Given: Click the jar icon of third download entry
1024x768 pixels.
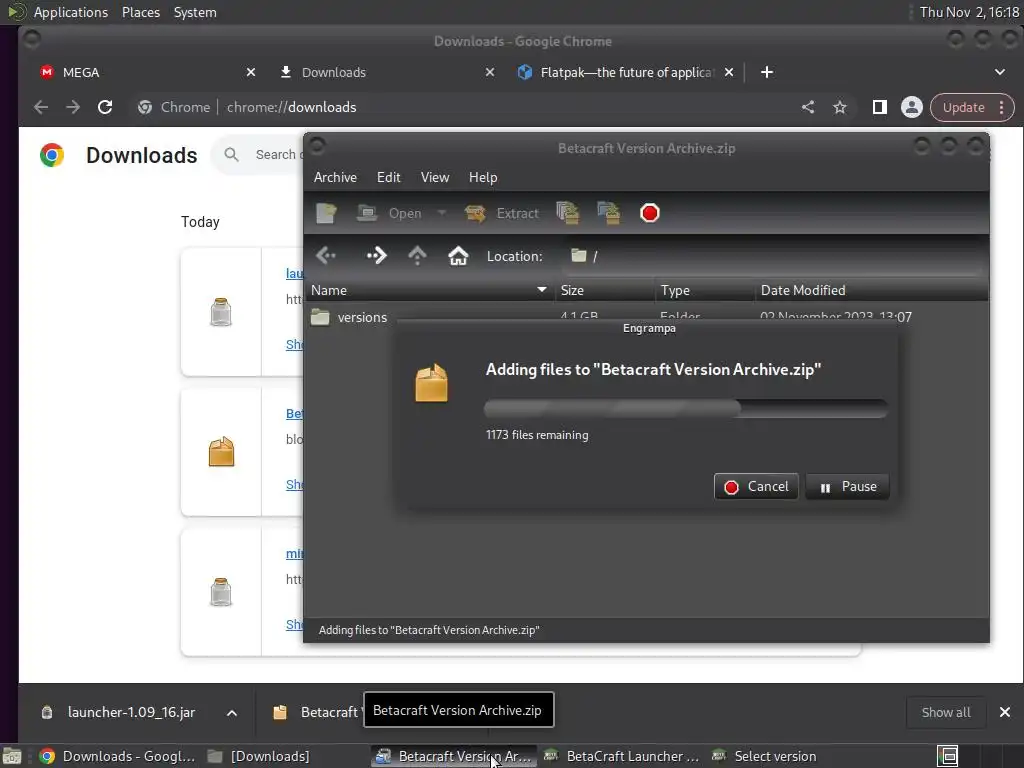Looking at the screenshot, I should coord(221,592).
